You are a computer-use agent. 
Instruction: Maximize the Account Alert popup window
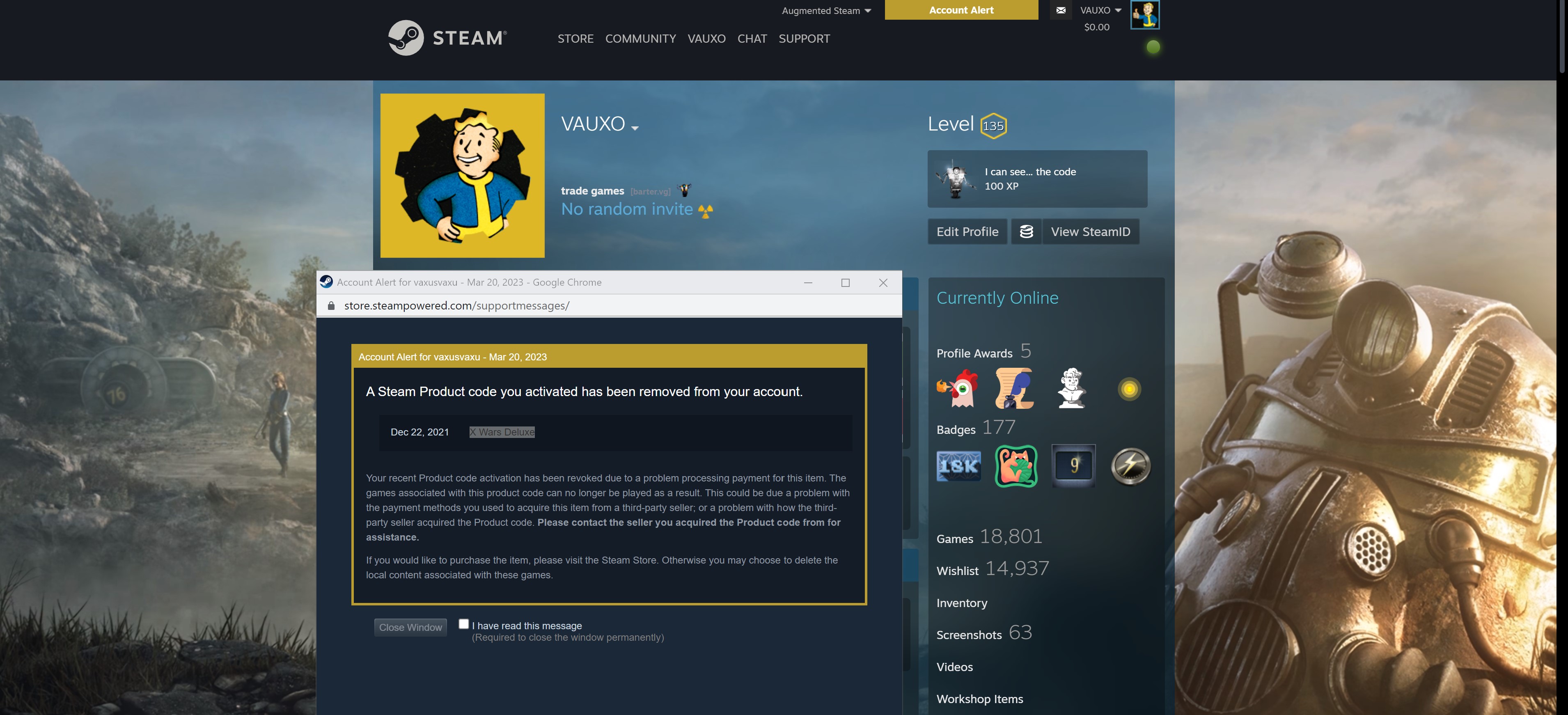pos(845,282)
